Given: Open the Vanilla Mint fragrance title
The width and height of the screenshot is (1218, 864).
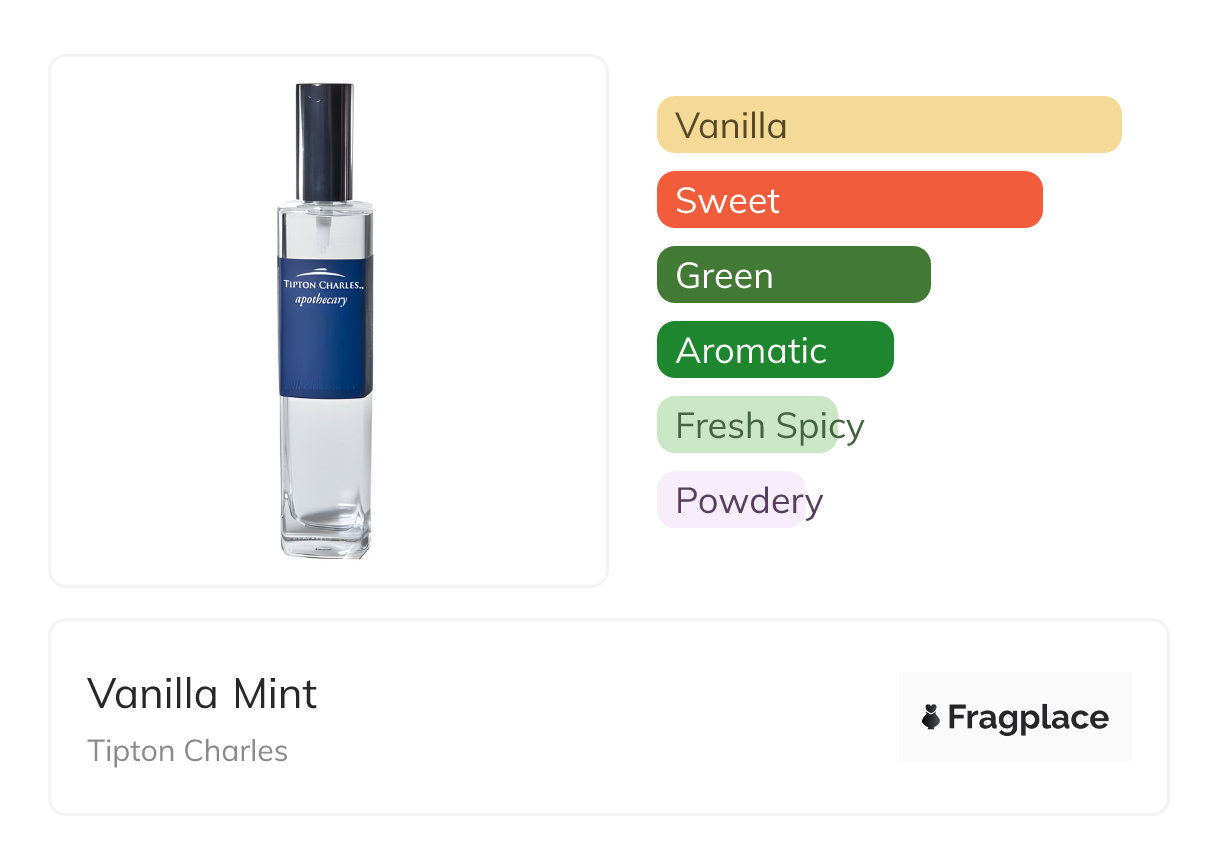Looking at the screenshot, I should point(202,694).
